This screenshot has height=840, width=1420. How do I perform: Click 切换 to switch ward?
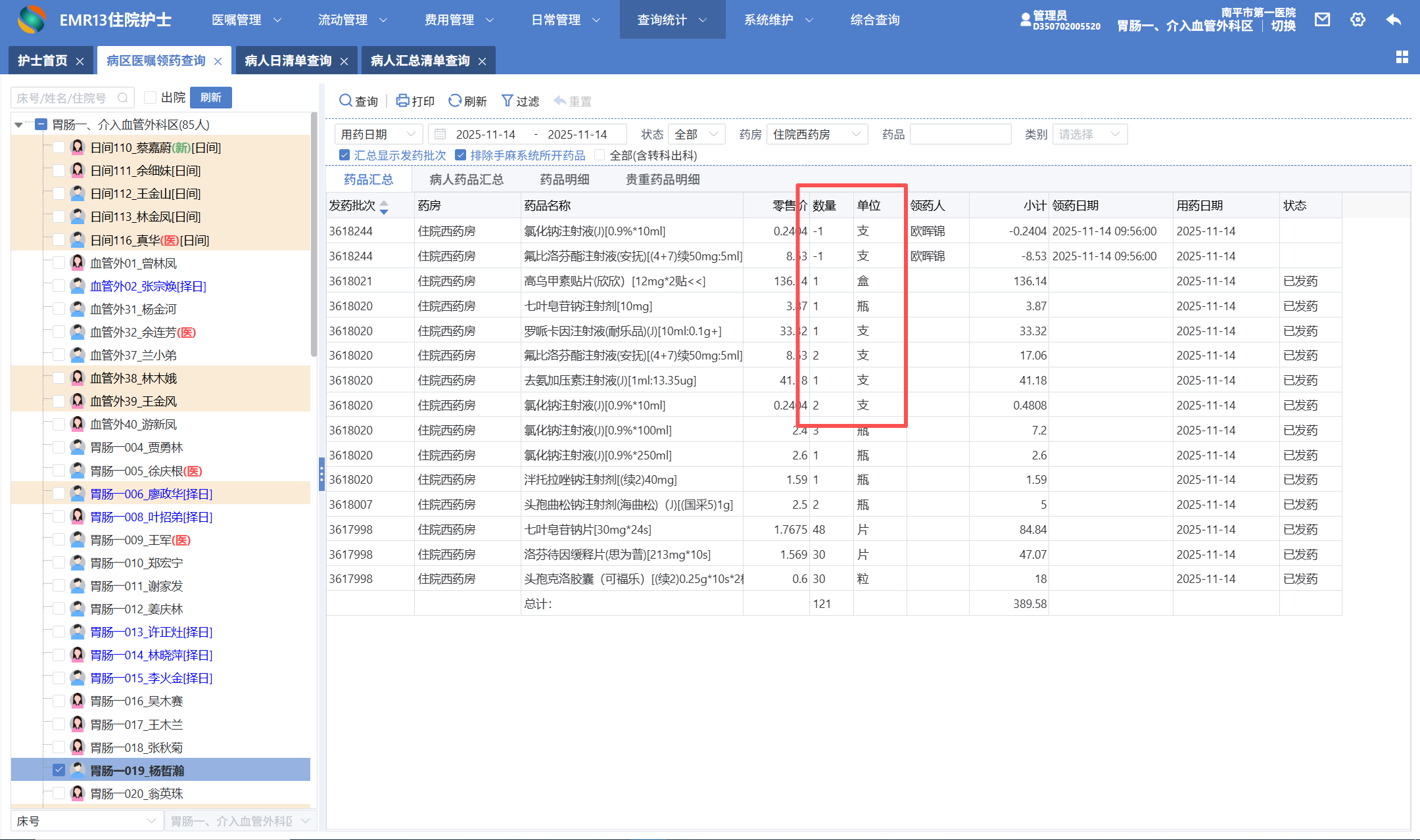(1283, 26)
